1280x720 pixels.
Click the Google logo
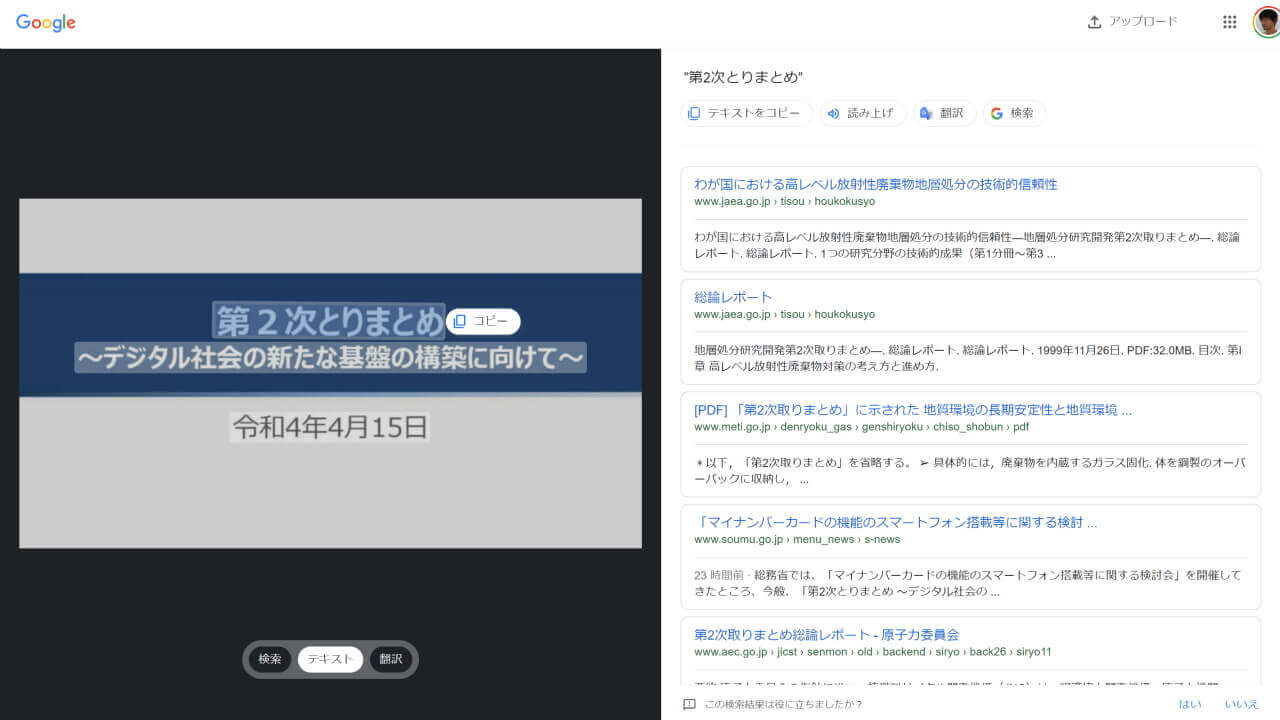tap(45, 21)
